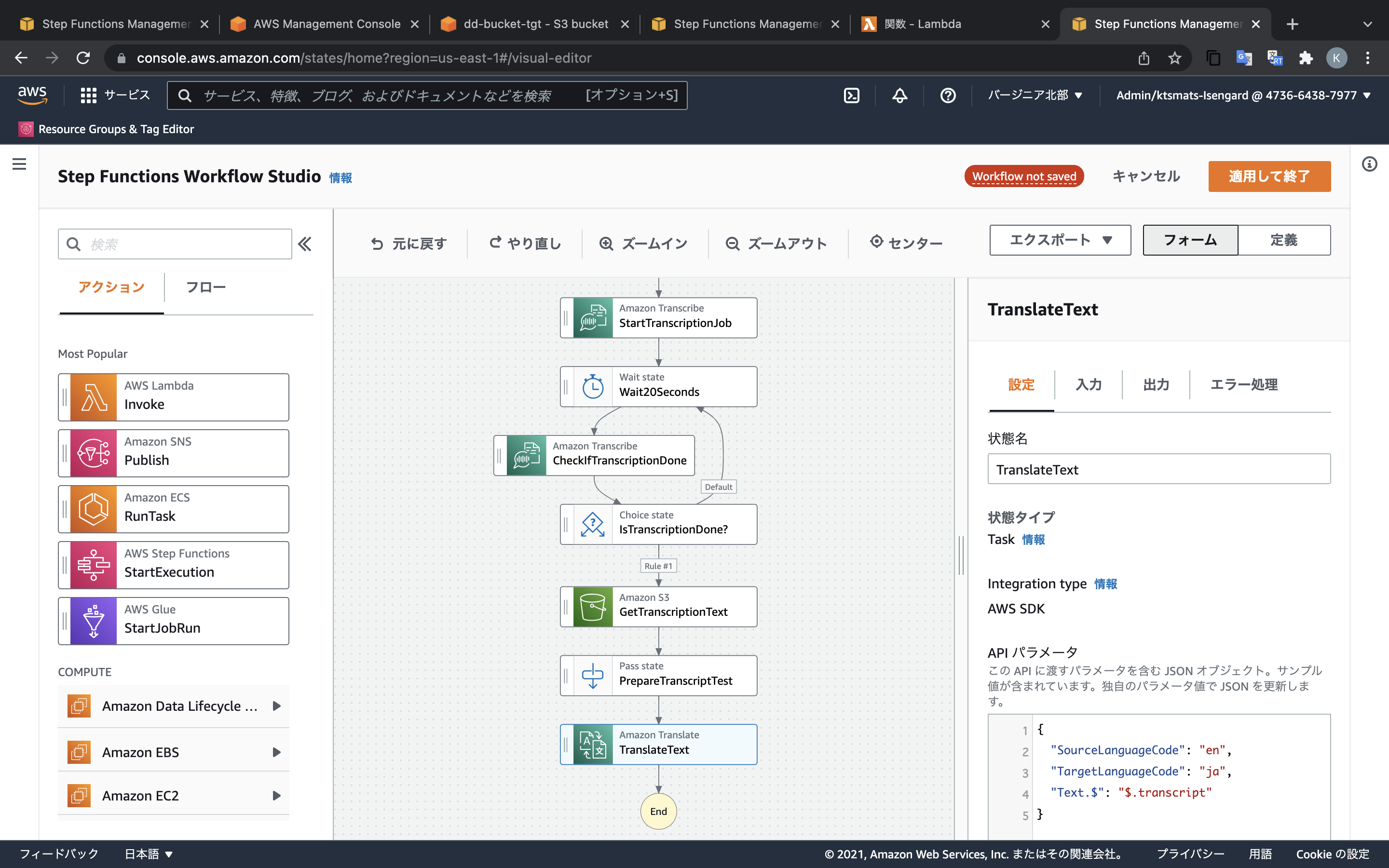Click the 適用して終了 button
This screenshot has height=868, width=1389.
(1268, 176)
